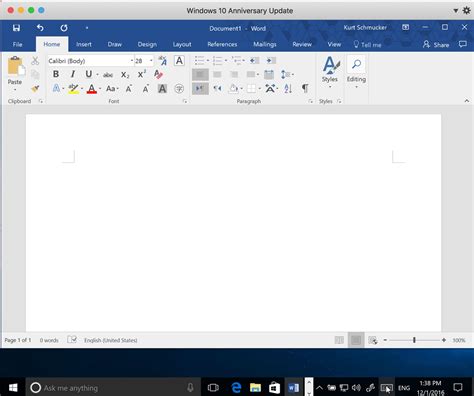
Task: Apply superscript formatting
Action: click(x=142, y=74)
